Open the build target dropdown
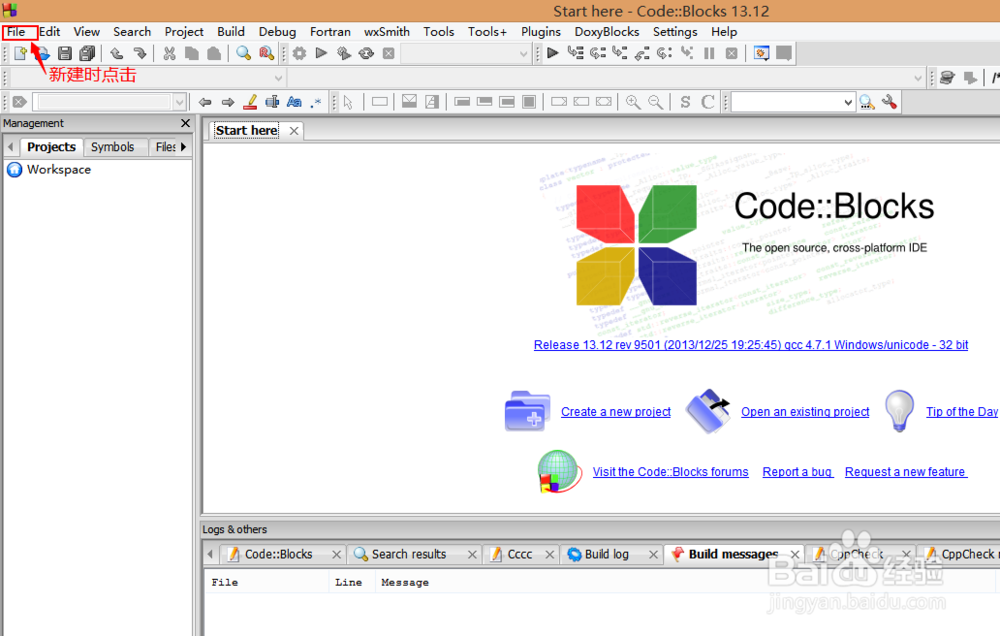This screenshot has width=1000, height=636. (x=524, y=54)
